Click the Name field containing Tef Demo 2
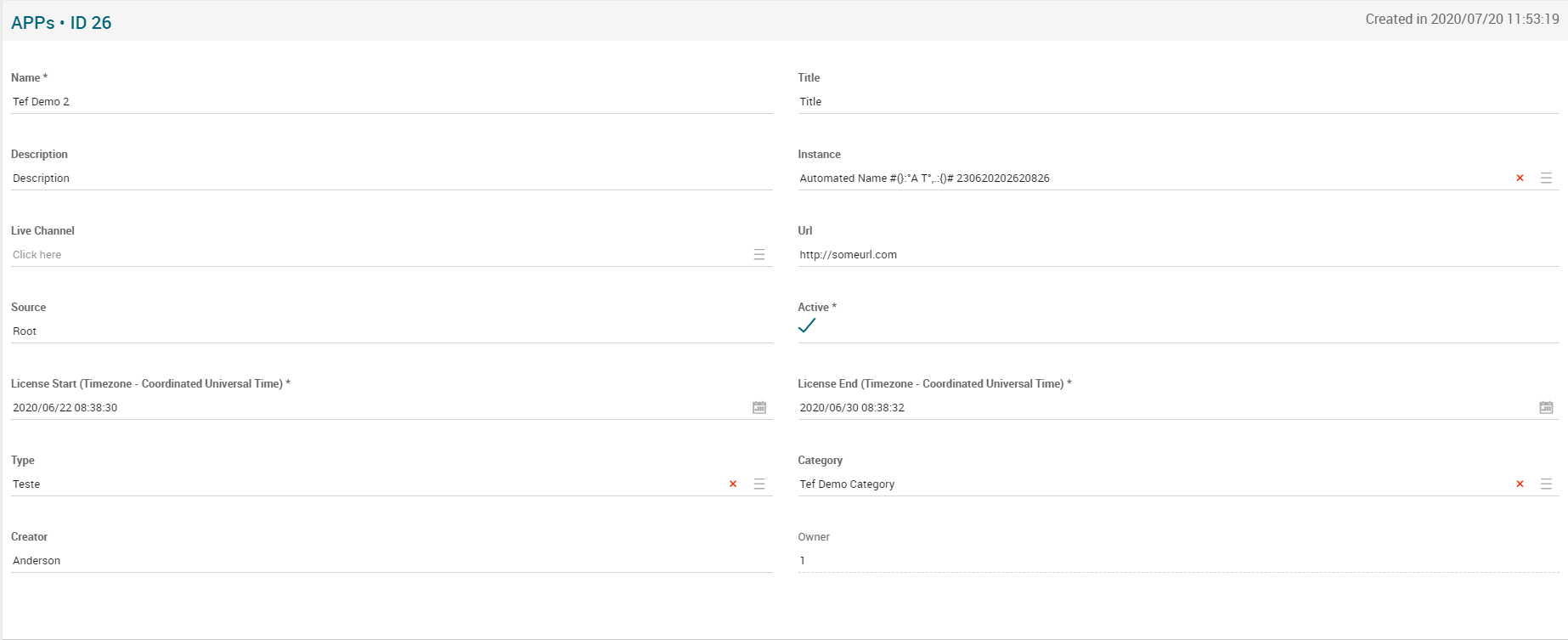The width and height of the screenshot is (1568, 640). click(x=391, y=102)
